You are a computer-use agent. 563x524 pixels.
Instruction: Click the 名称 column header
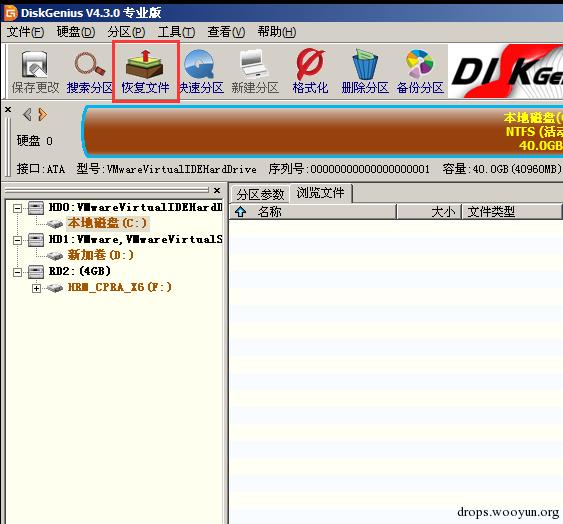pyautogui.click(x=270, y=212)
